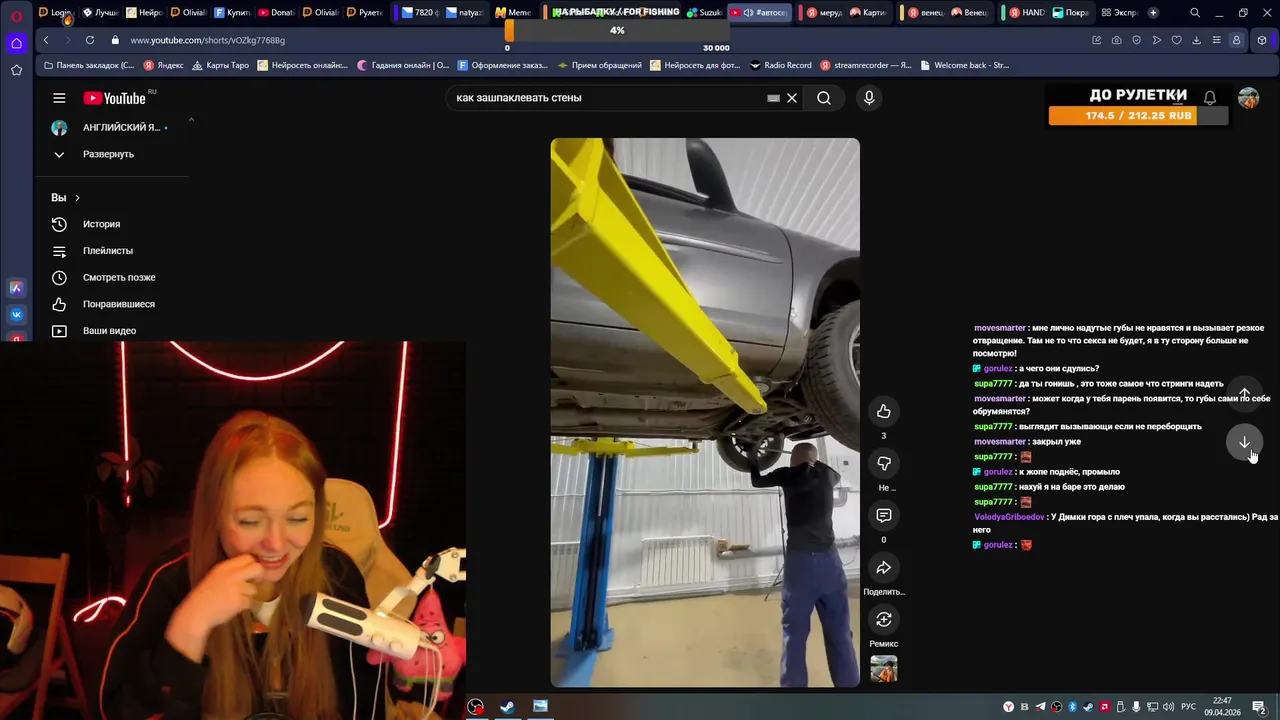
Task: Switch to the Suzuki tab
Action: (704, 13)
